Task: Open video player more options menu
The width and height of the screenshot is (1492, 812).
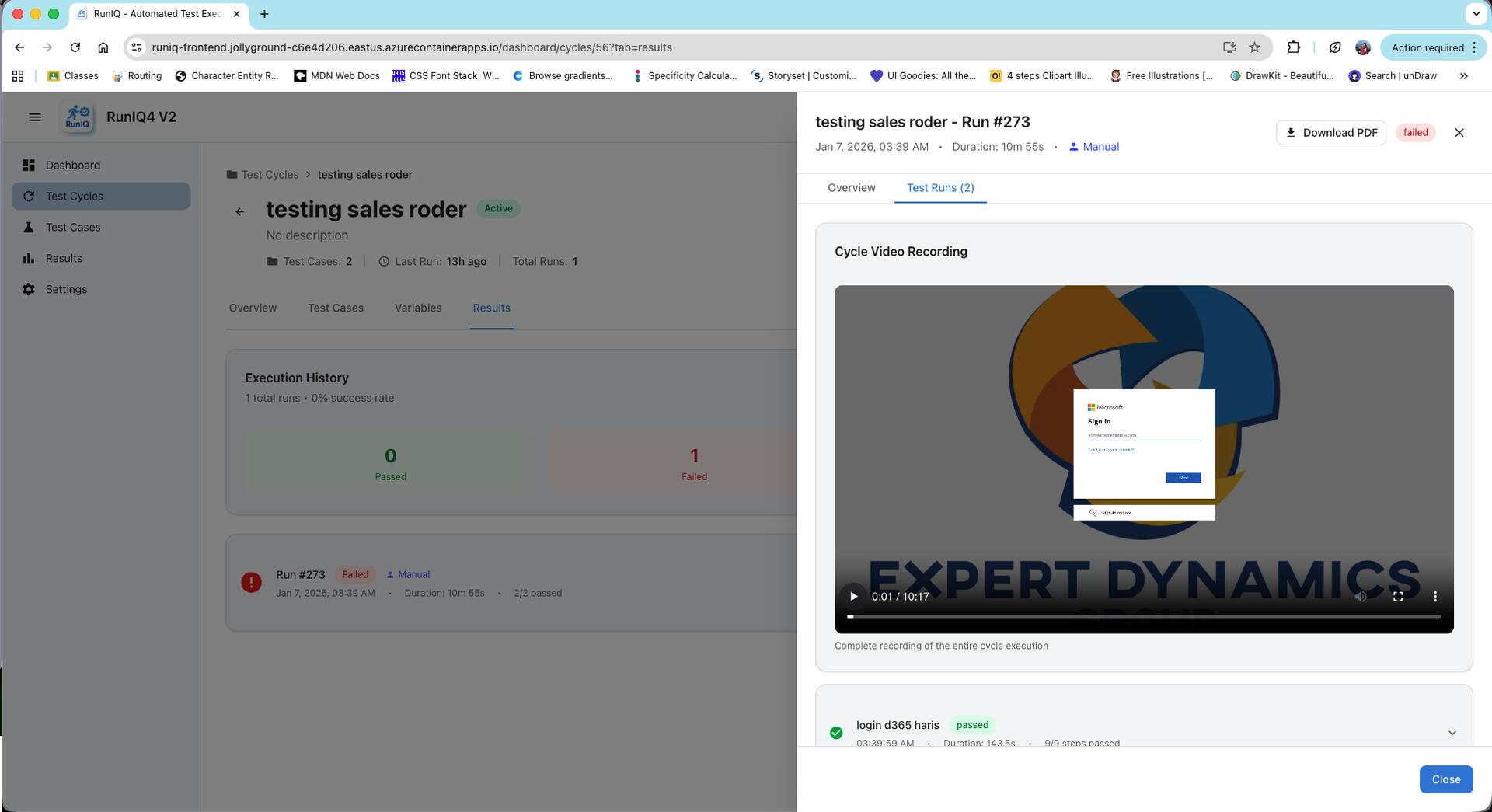Action: pyautogui.click(x=1435, y=597)
